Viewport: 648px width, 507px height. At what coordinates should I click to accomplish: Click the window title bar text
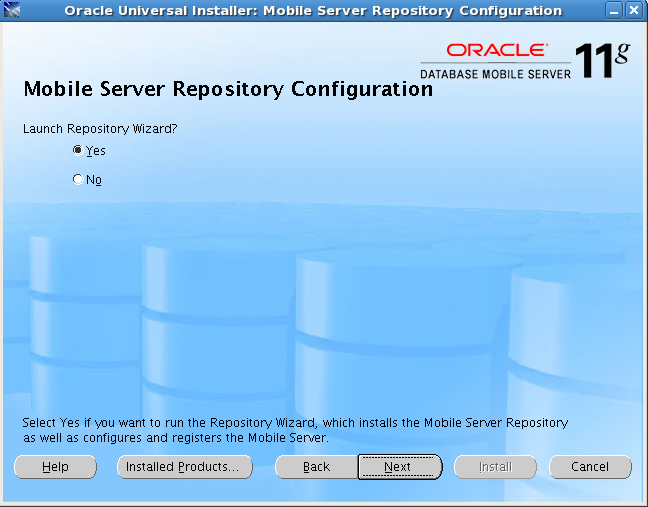(x=312, y=11)
